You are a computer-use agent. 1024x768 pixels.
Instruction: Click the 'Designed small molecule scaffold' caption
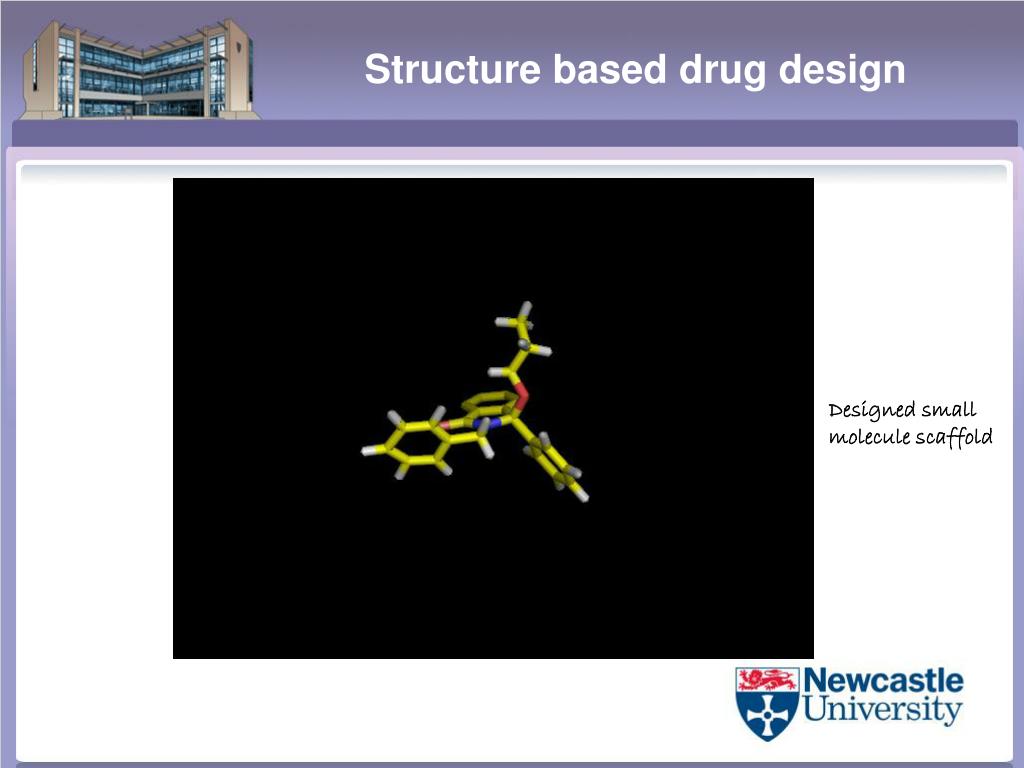point(910,424)
